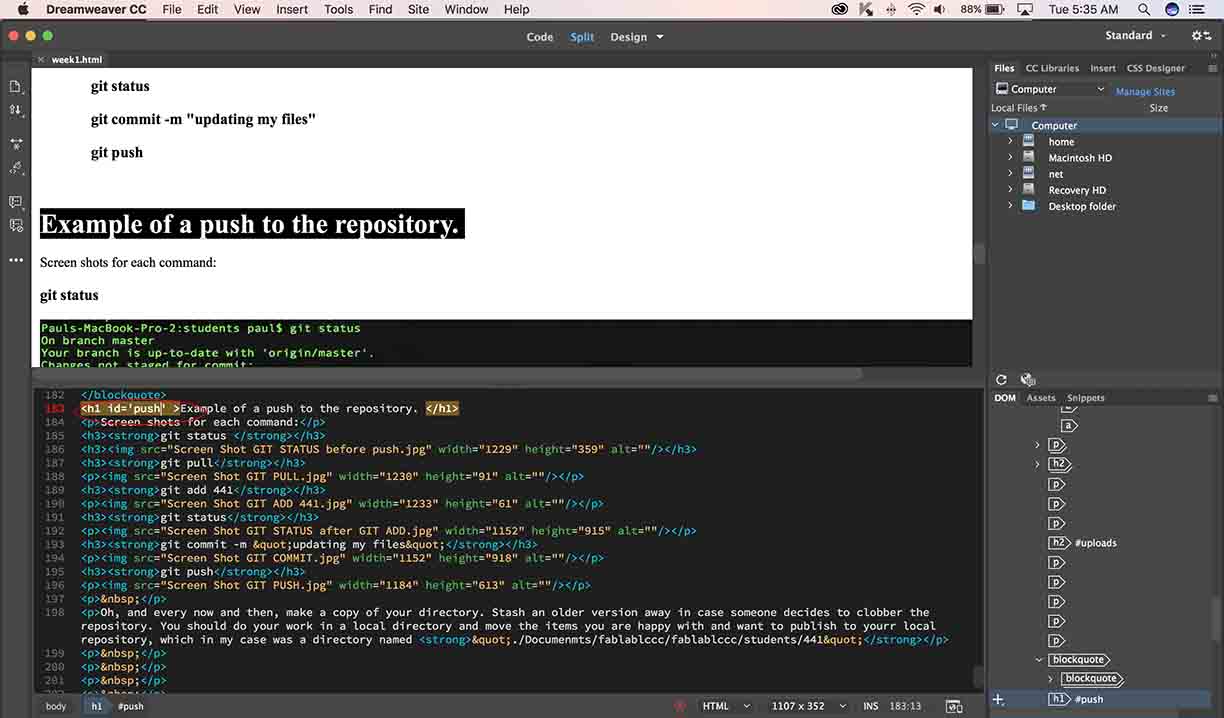The width and height of the screenshot is (1224, 718).
Task: Expand the Macintosh HD node
Action: coord(1010,158)
